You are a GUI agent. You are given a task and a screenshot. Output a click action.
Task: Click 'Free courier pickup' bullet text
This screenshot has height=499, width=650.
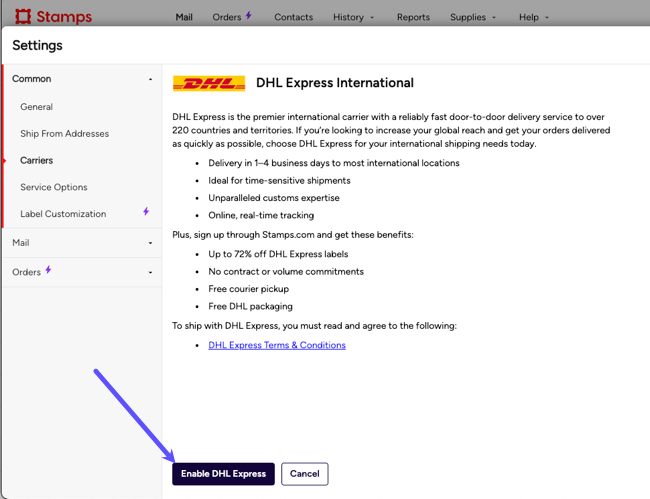(x=249, y=289)
